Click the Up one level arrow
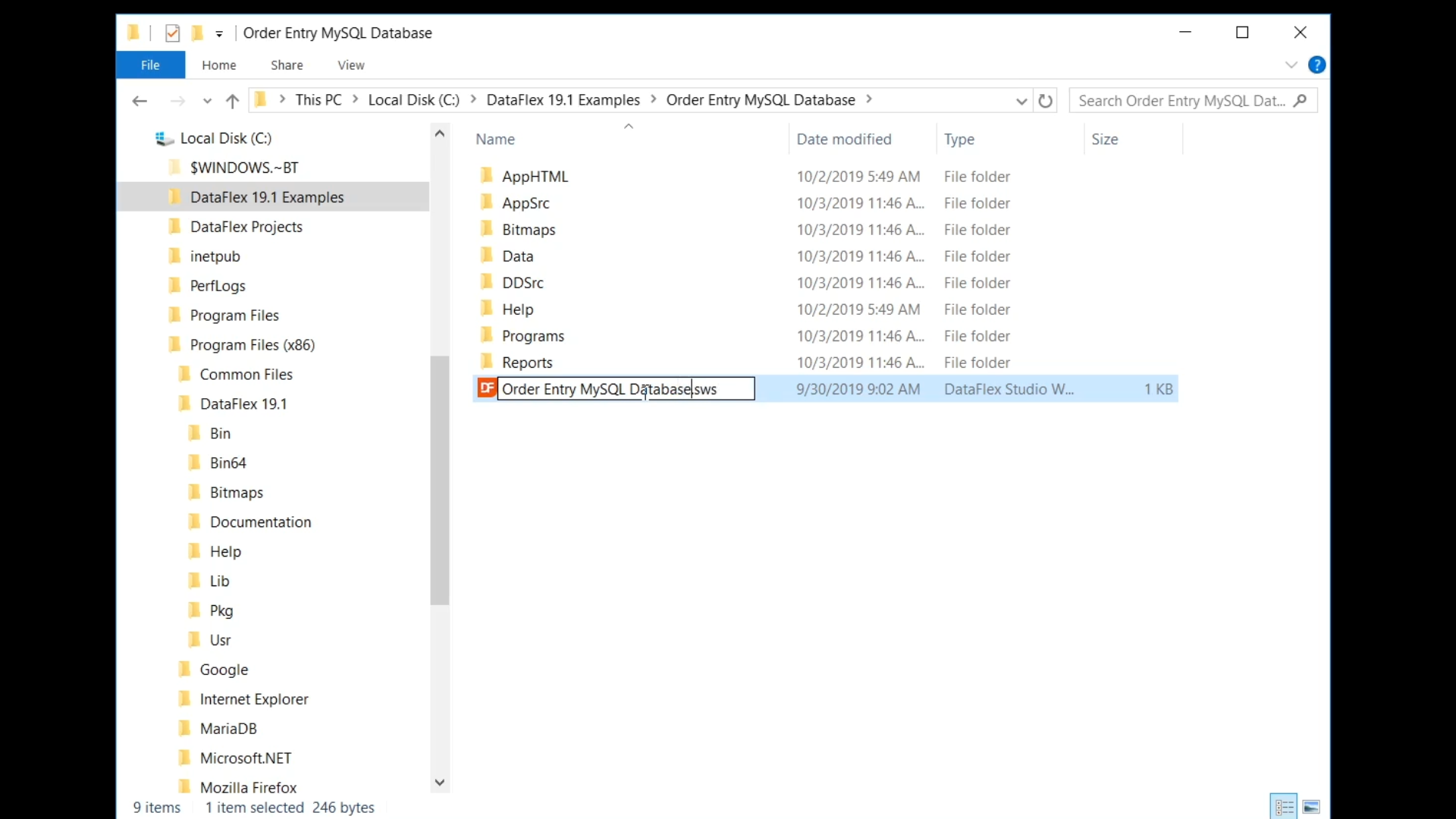1456x819 pixels. [x=233, y=101]
